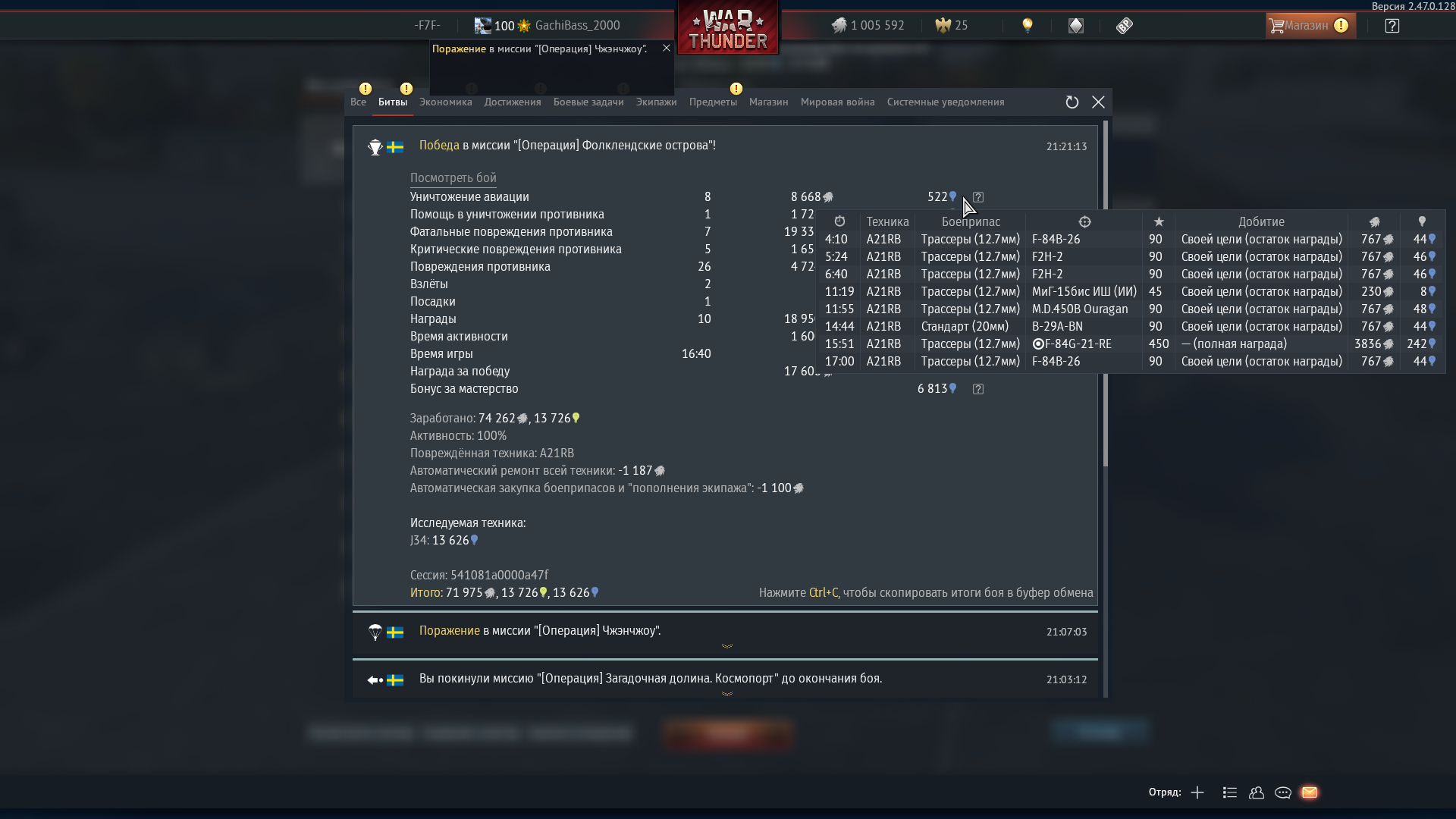Open the chat bubble icon
The width and height of the screenshot is (1456, 819).
1283,792
